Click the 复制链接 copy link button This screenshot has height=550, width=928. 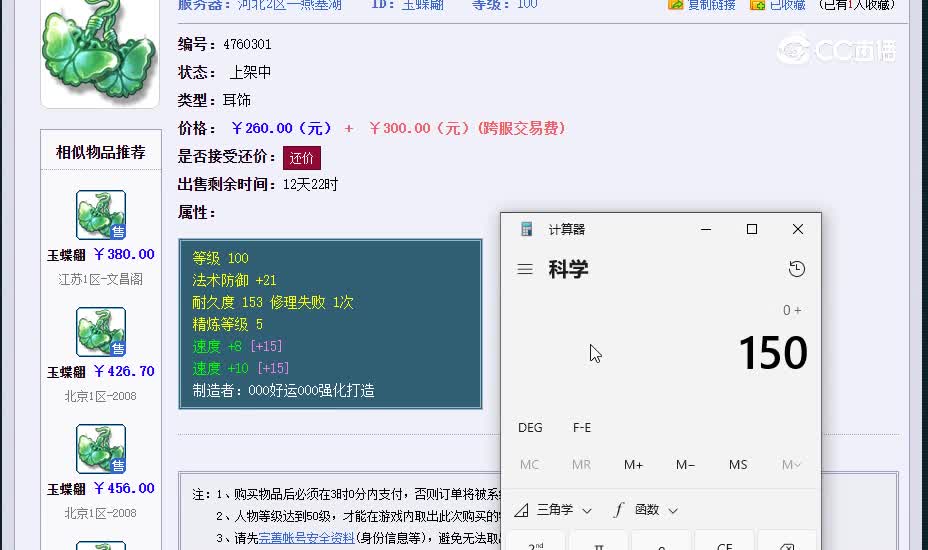[x=711, y=5]
